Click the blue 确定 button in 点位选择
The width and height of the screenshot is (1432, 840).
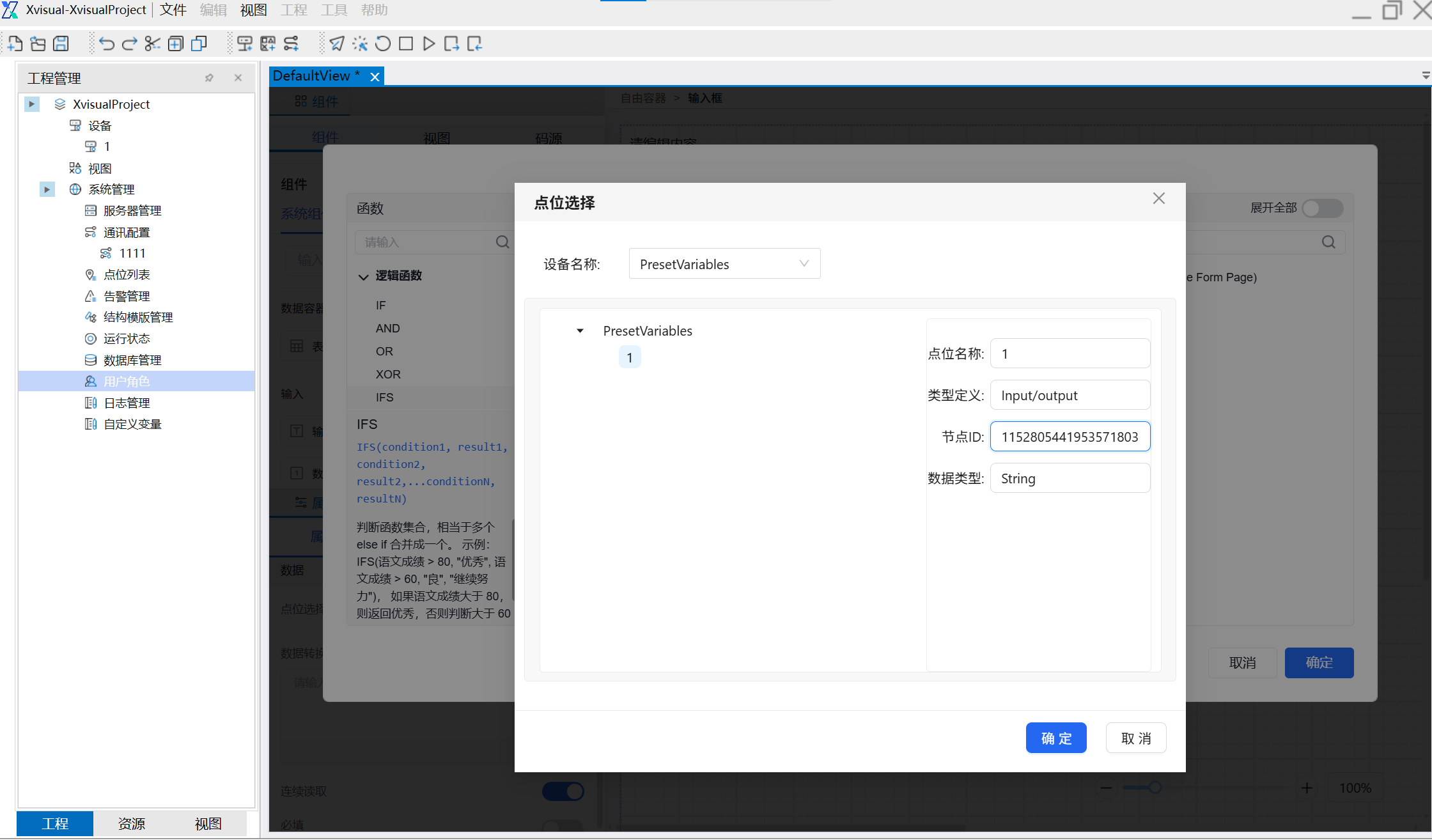tap(1055, 738)
